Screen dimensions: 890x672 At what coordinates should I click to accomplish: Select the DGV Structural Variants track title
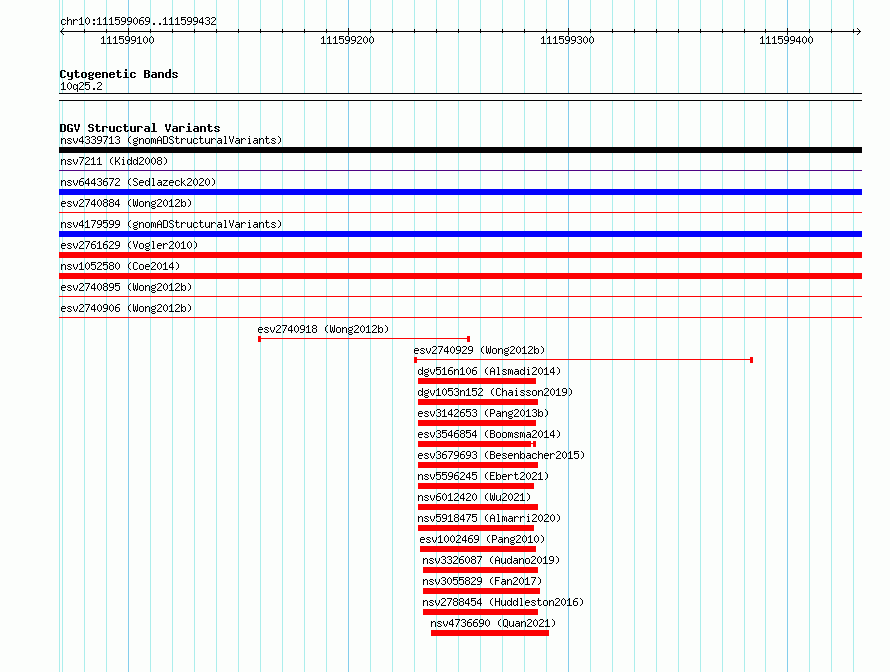(x=140, y=128)
